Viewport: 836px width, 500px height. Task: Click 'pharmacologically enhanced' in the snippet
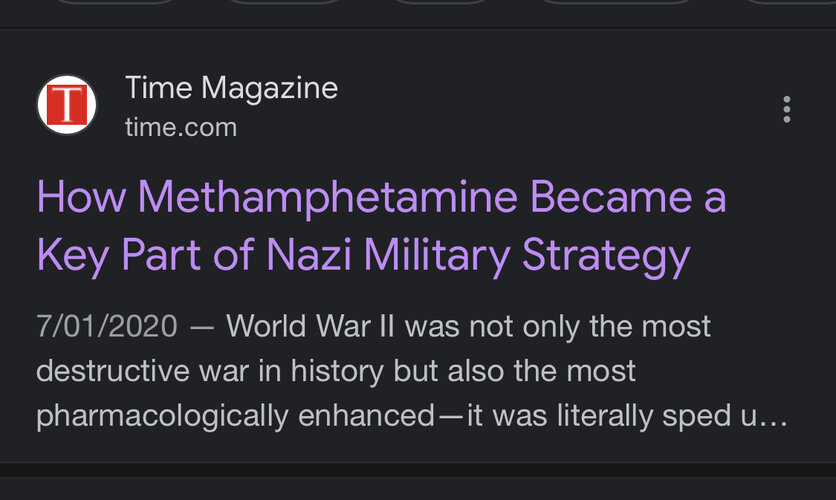click(236, 416)
